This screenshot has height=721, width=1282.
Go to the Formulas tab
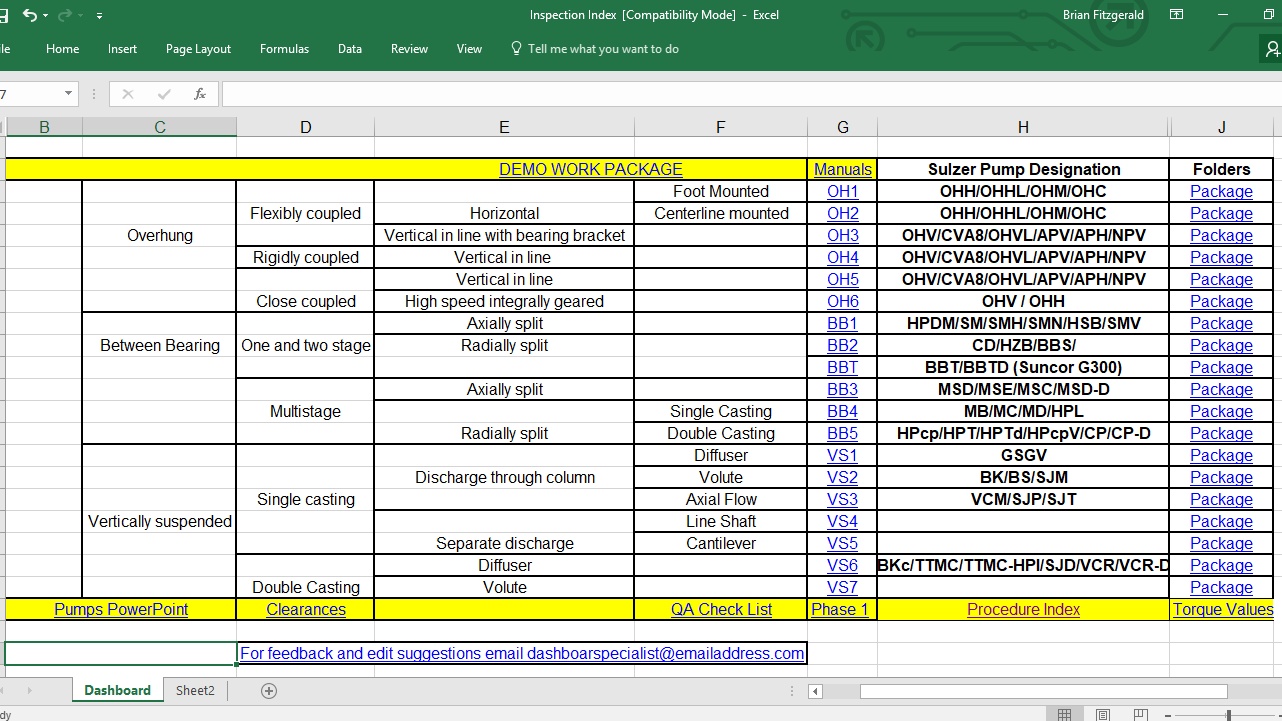pyautogui.click(x=284, y=49)
